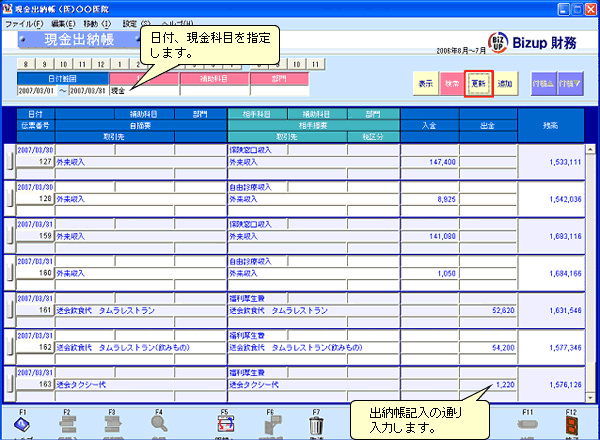Click 保険窓口収入 account in voucher 159 row
Image resolution: width=600 pixels, height=440 pixels.
250,224
